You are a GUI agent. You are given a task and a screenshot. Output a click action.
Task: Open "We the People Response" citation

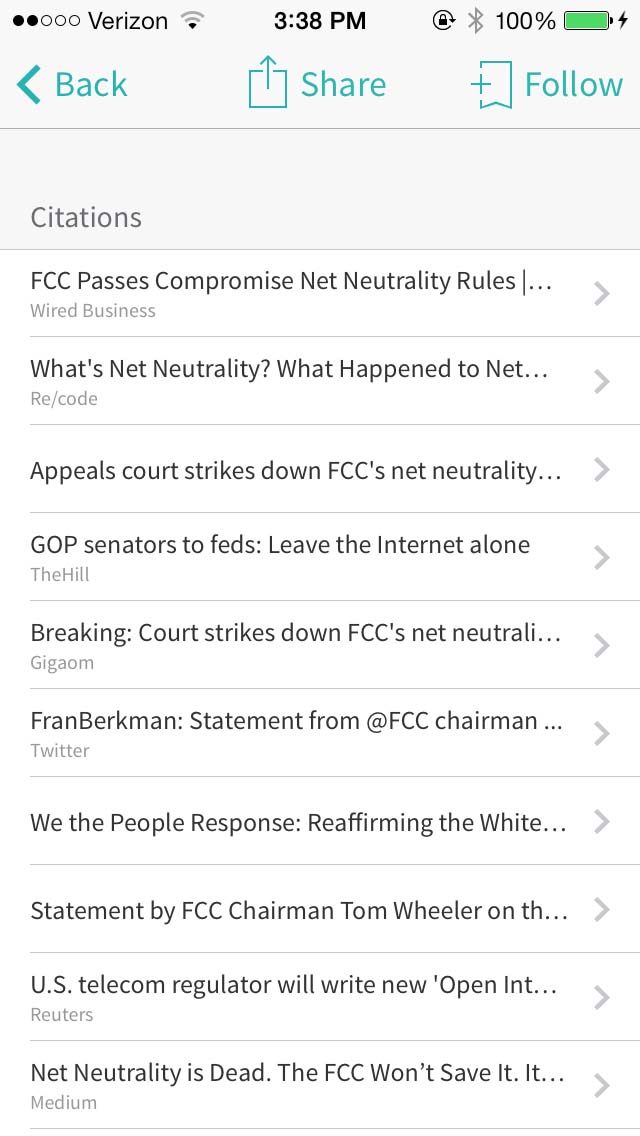pyautogui.click(x=299, y=822)
